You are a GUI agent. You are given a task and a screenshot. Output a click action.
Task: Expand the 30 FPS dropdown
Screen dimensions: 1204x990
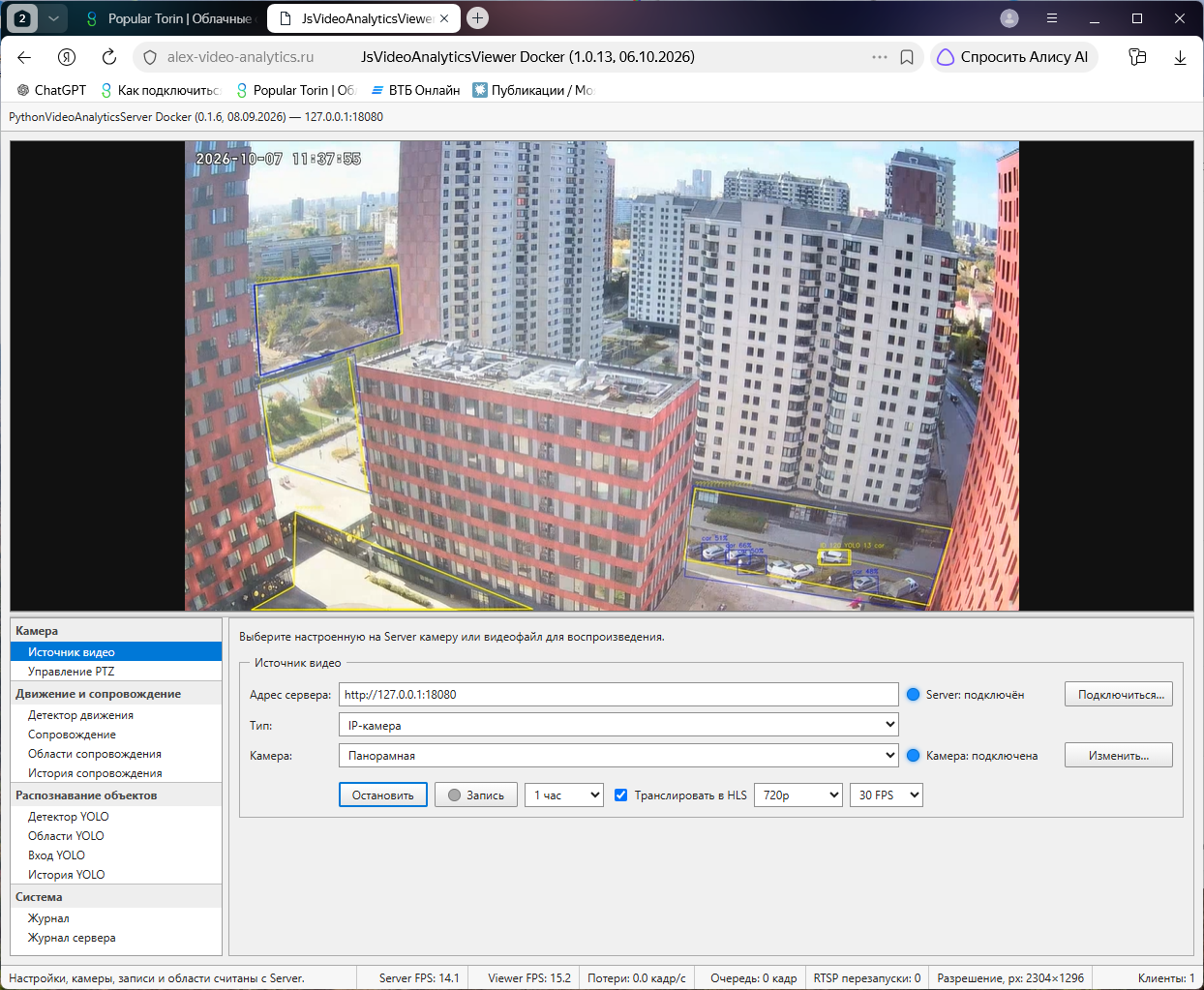887,795
